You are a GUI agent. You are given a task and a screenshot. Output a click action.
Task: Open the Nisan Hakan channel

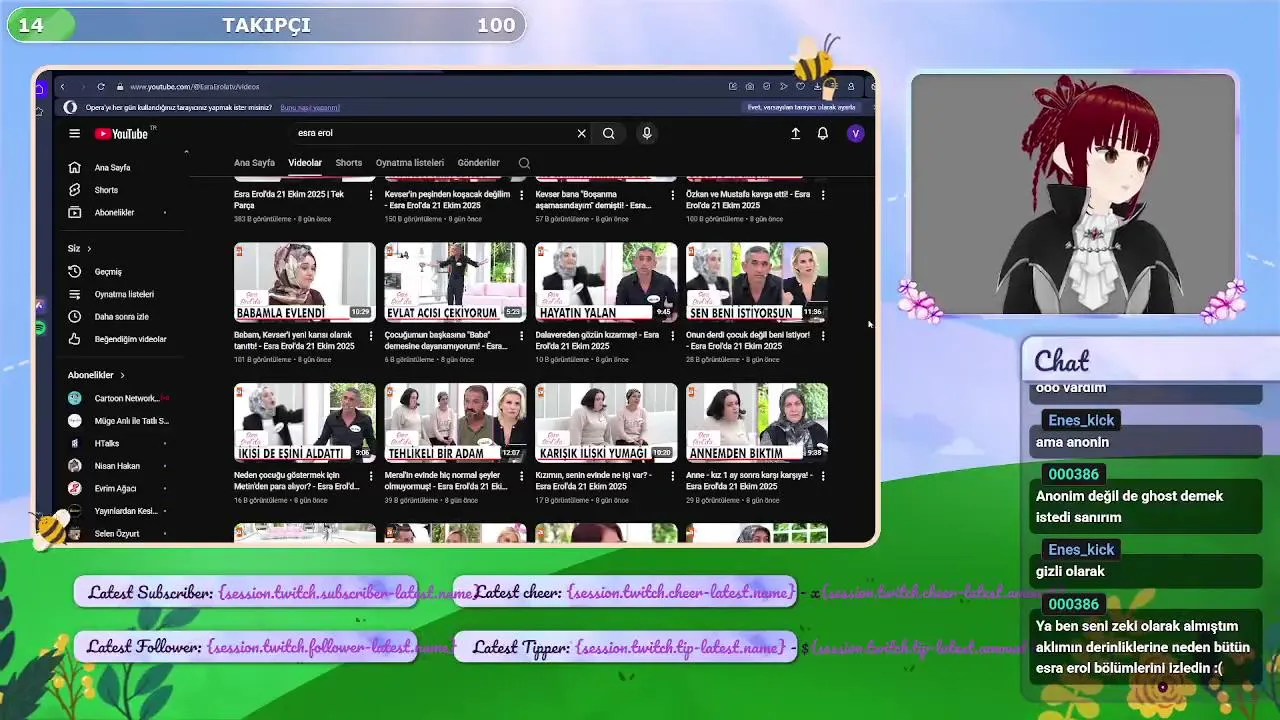point(117,466)
